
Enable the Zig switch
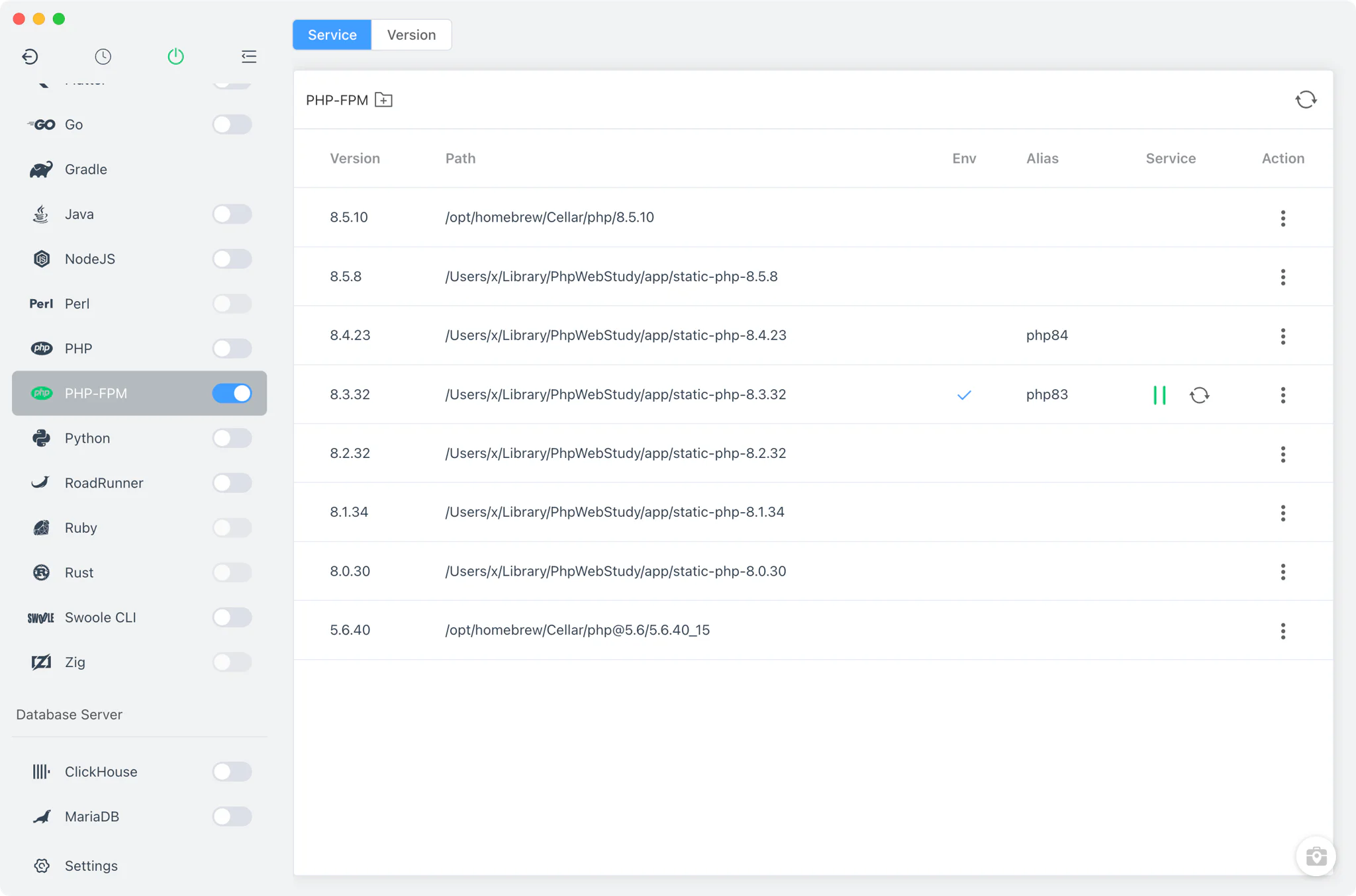tap(232, 662)
